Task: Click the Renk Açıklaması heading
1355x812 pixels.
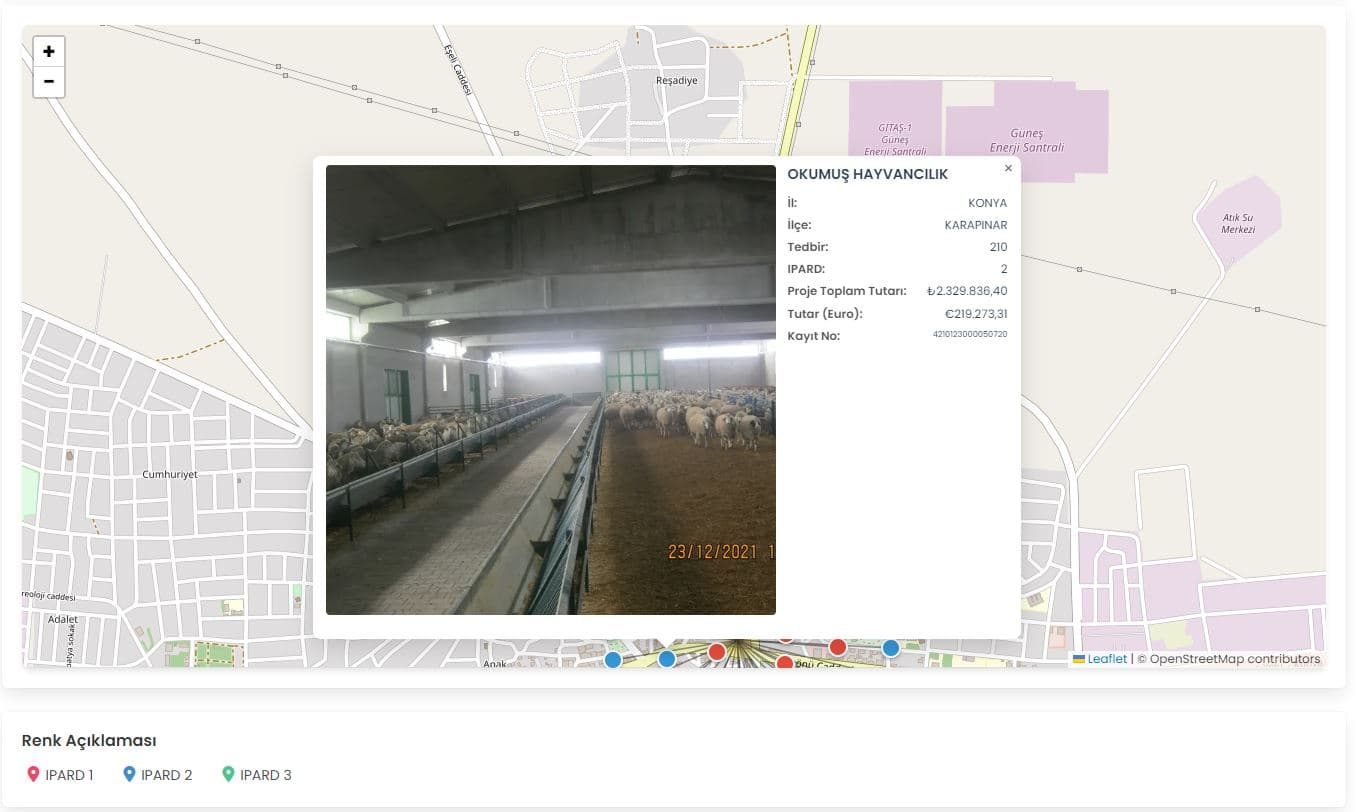Action: pyautogui.click(x=89, y=741)
